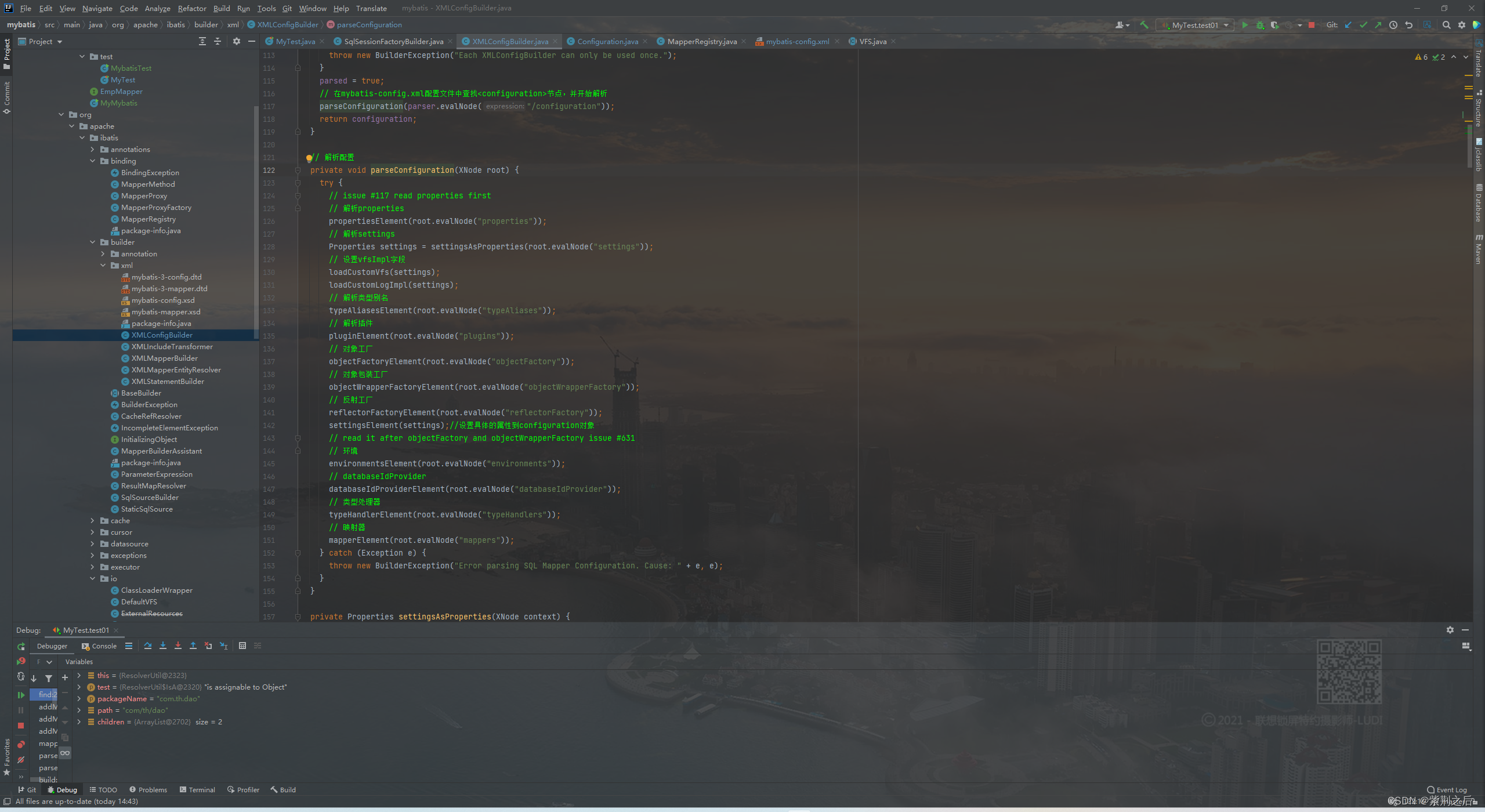
Task: Expand the cache folder in the project tree
Action: [x=93, y=520]
